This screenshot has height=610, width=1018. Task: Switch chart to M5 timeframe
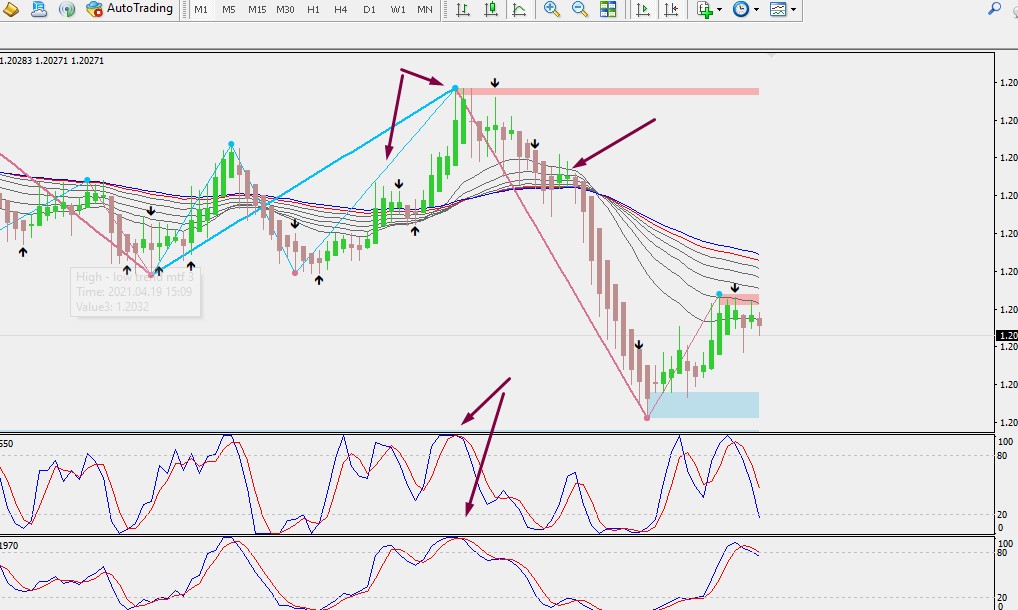[229, 10]
